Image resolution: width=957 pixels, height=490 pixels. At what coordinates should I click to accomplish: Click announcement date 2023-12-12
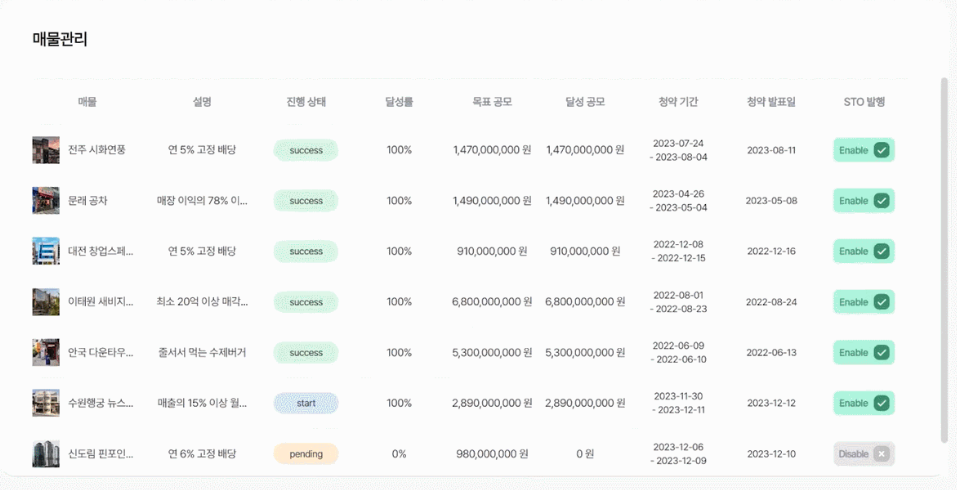coord(771,403)
